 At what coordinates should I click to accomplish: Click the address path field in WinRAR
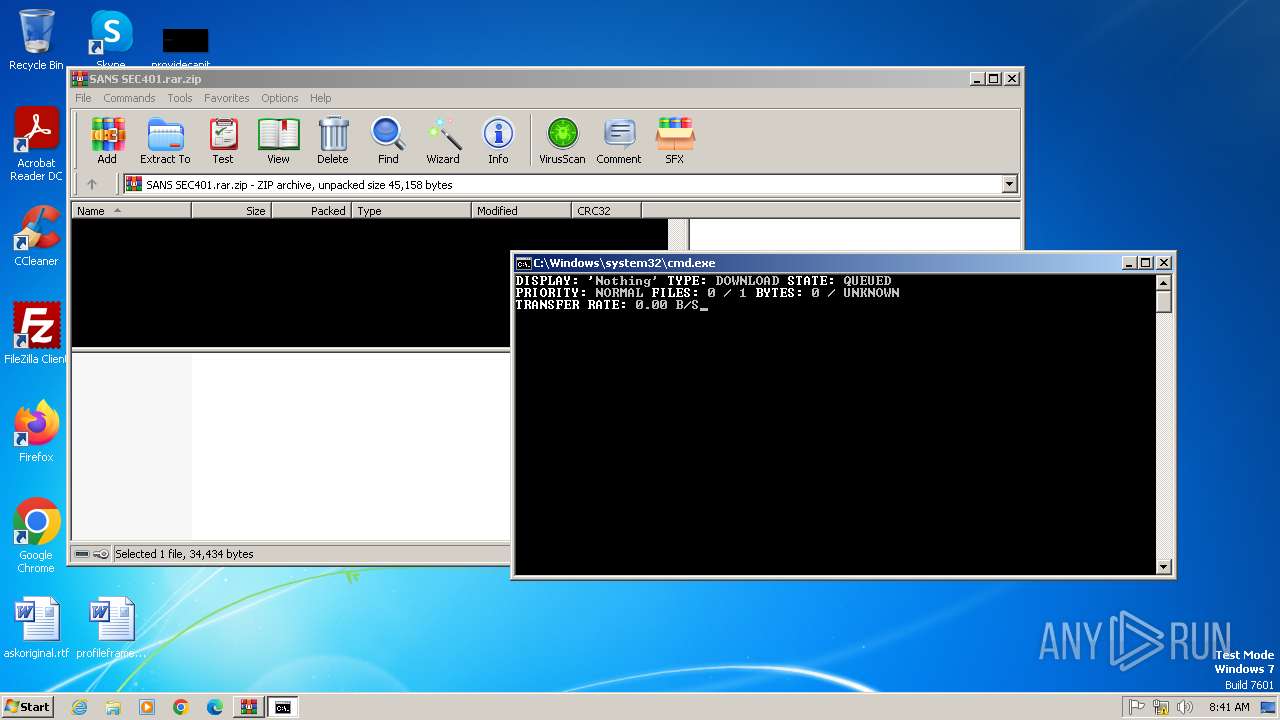coord(570,184)
